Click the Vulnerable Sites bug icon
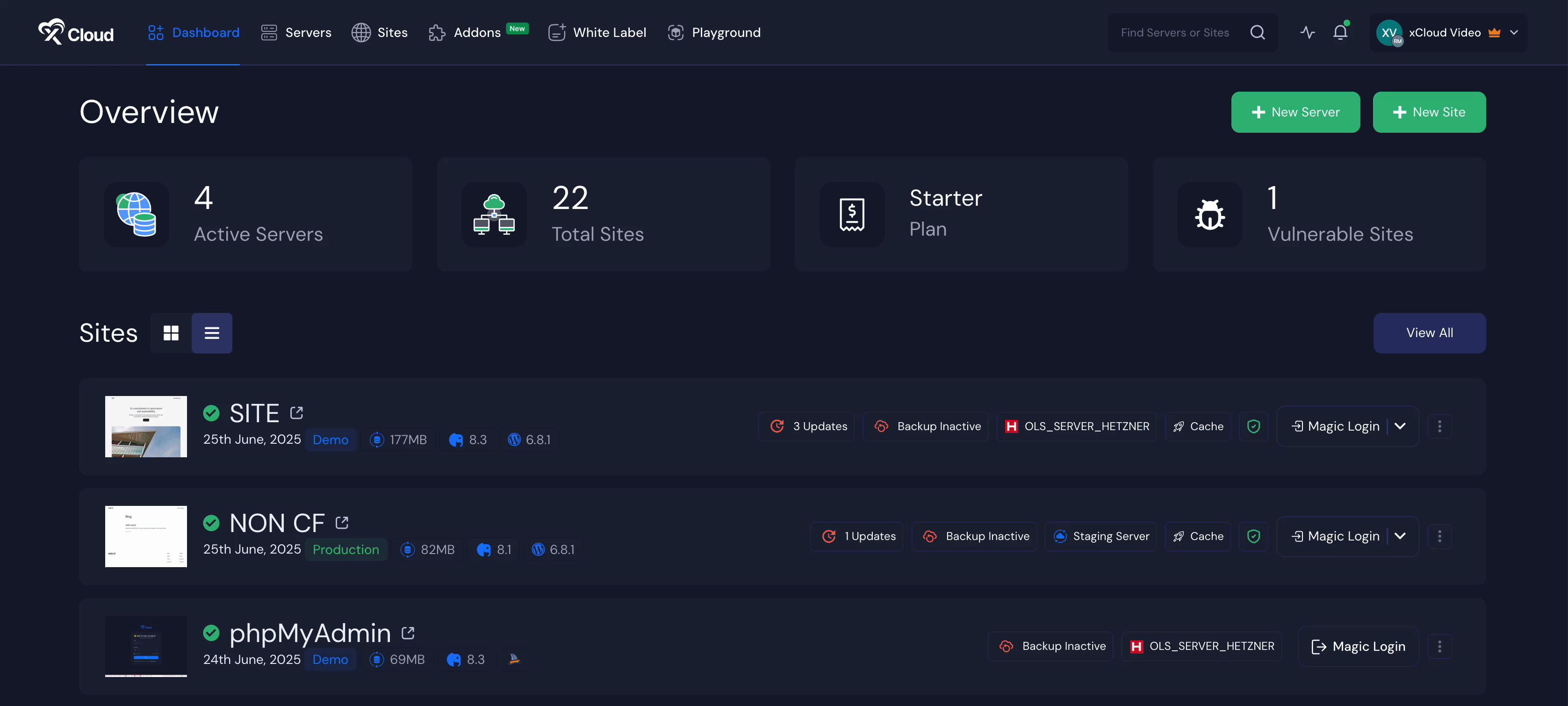The width and height of the screenshot is (1568, 706). click(x=1209, y=214)
